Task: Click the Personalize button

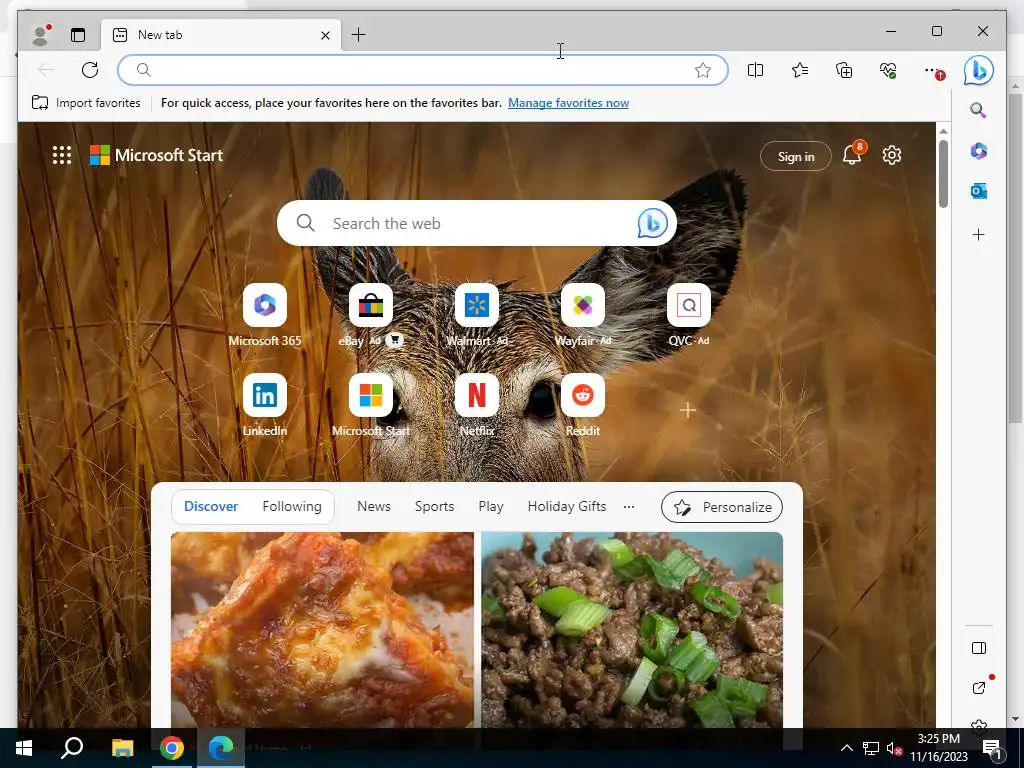Action: click(722, 507)
